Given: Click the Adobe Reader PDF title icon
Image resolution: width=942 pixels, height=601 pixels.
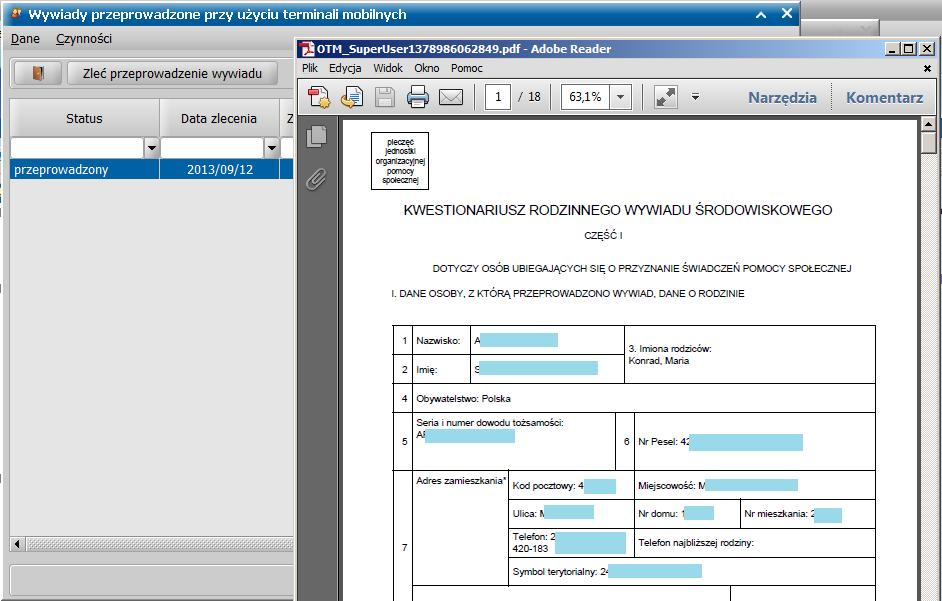Looking at the screenshot, I should (308, 49).
